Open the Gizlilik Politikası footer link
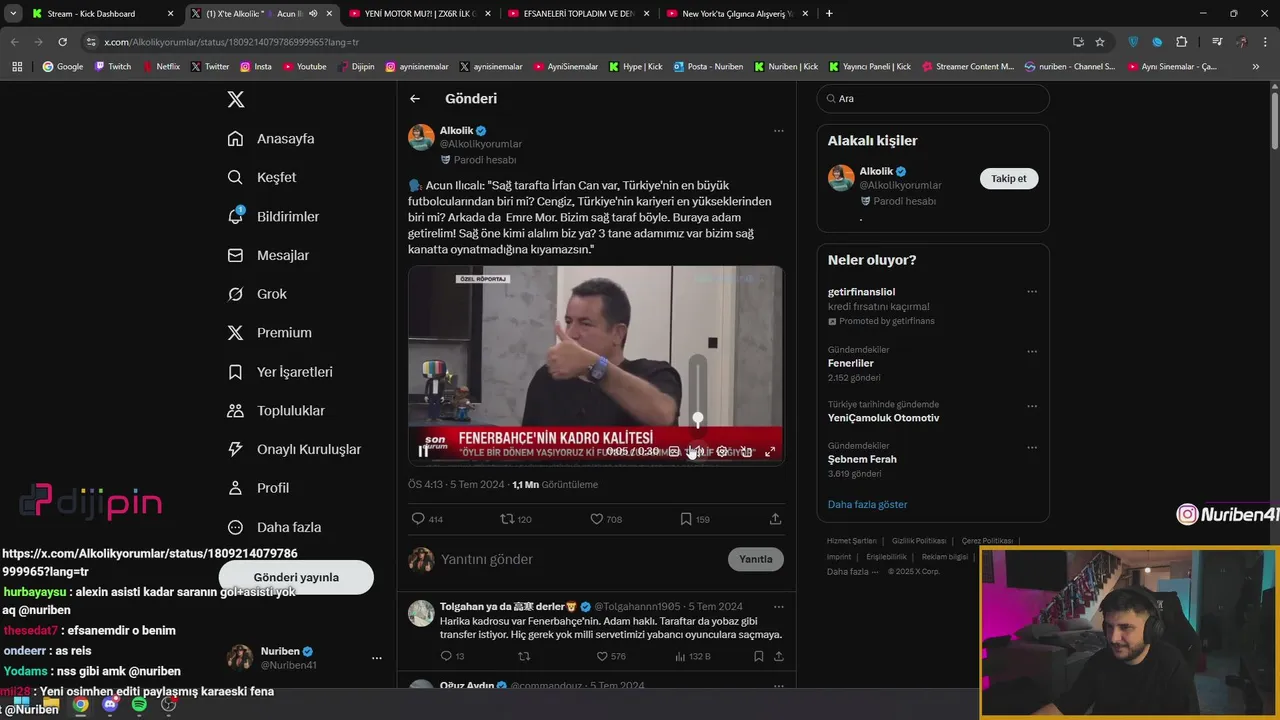 [x=919, y=541]
